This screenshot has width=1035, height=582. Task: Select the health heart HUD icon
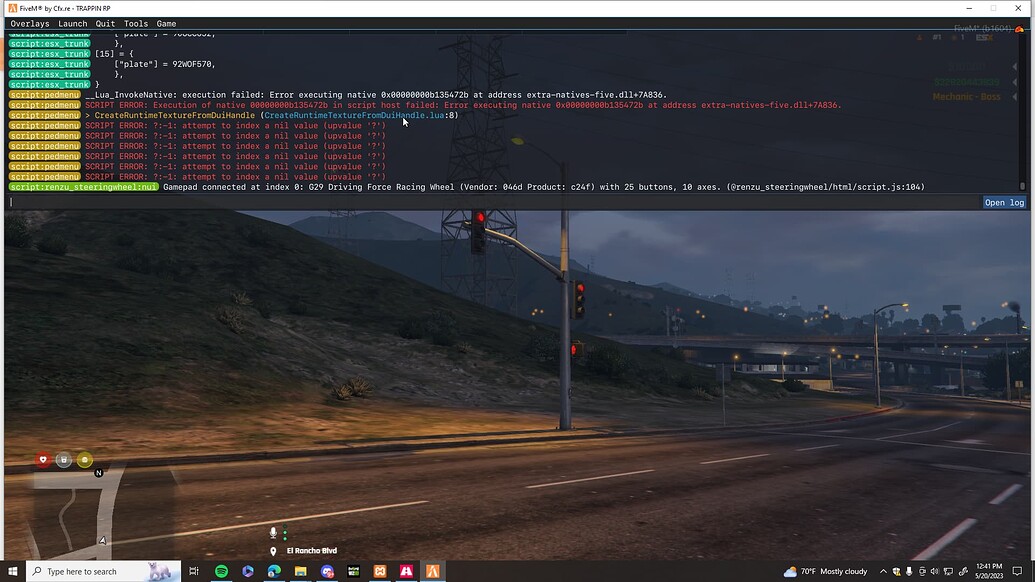[x=43, y=459]
